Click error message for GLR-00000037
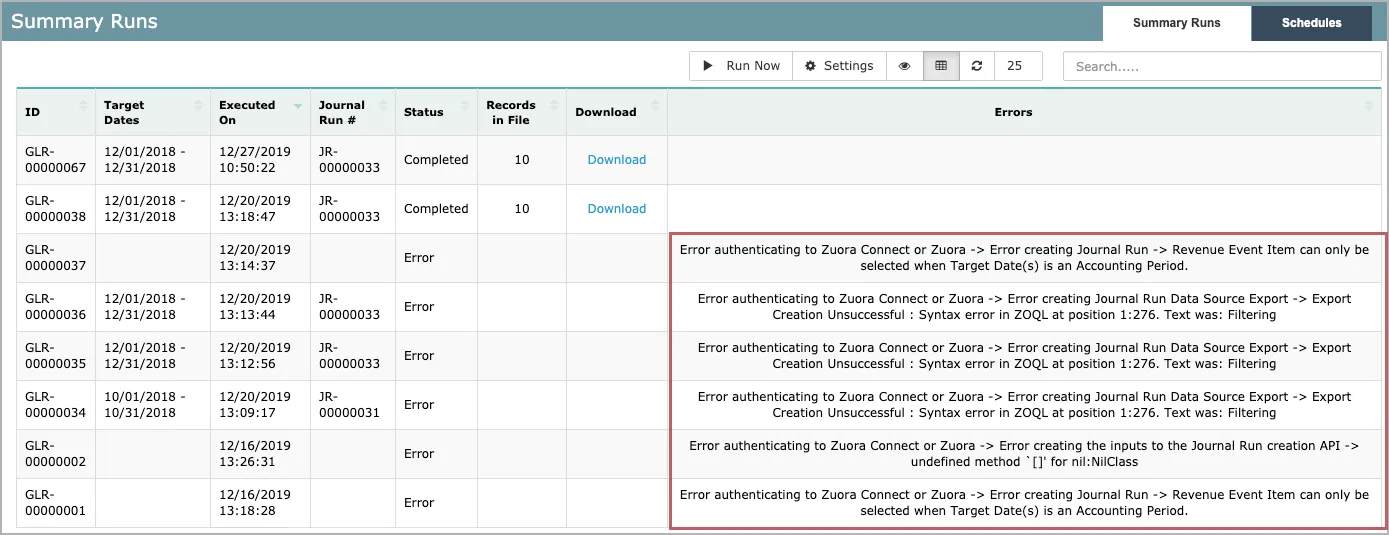 point(1024,258)
